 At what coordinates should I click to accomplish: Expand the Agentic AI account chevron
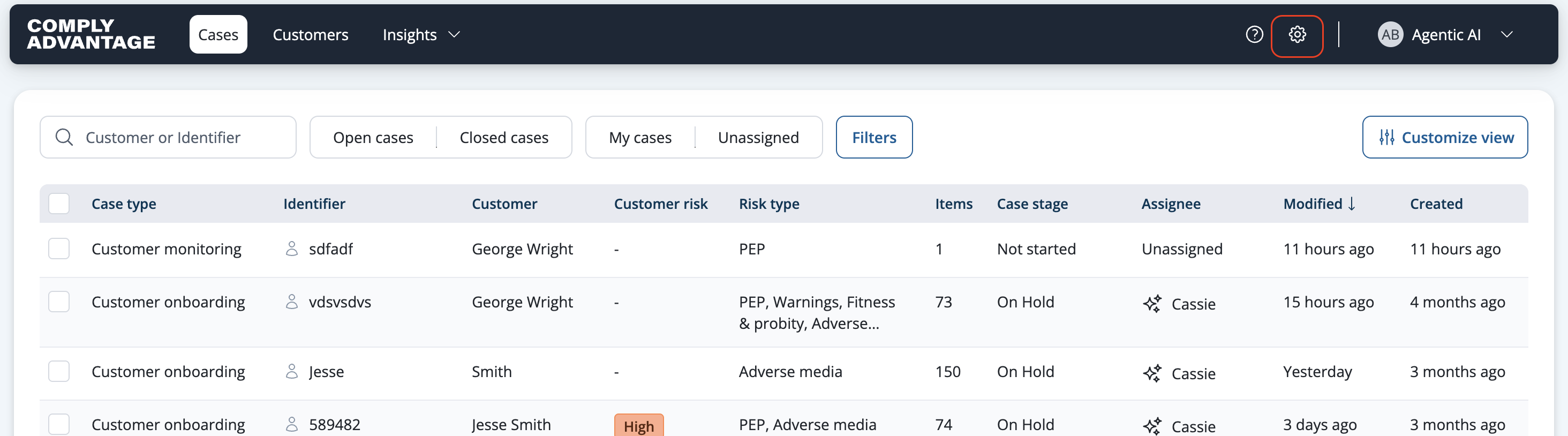pyautogui.click(x=1507, y=35)
